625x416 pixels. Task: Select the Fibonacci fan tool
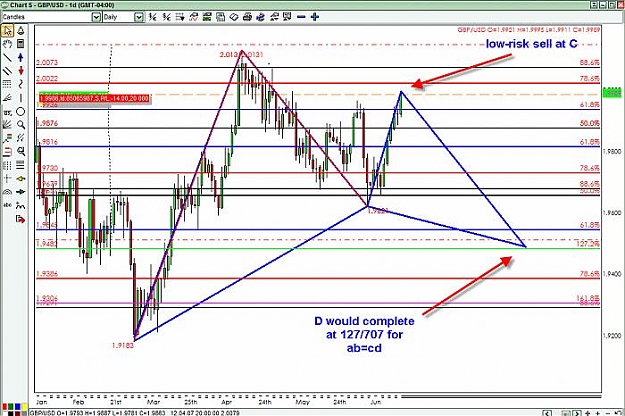[x=8, y=98]
